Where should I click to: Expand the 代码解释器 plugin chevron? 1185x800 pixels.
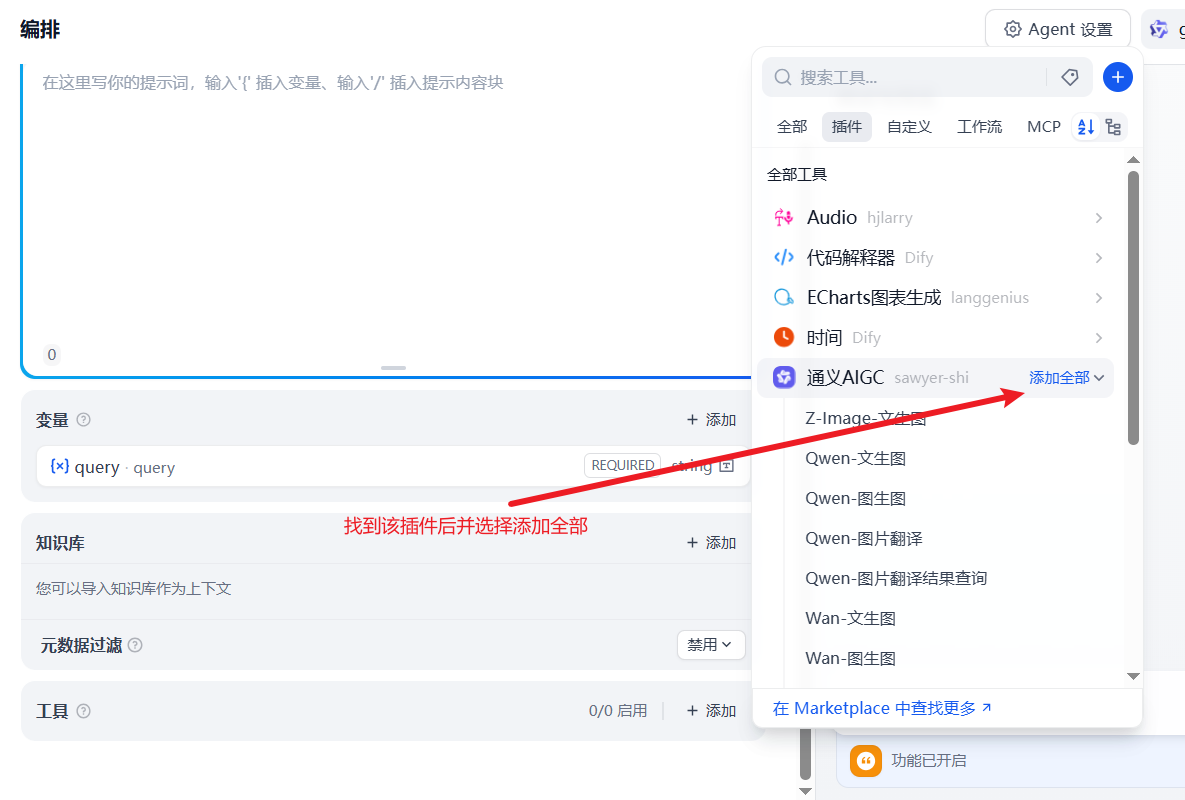coord(1099,258)
